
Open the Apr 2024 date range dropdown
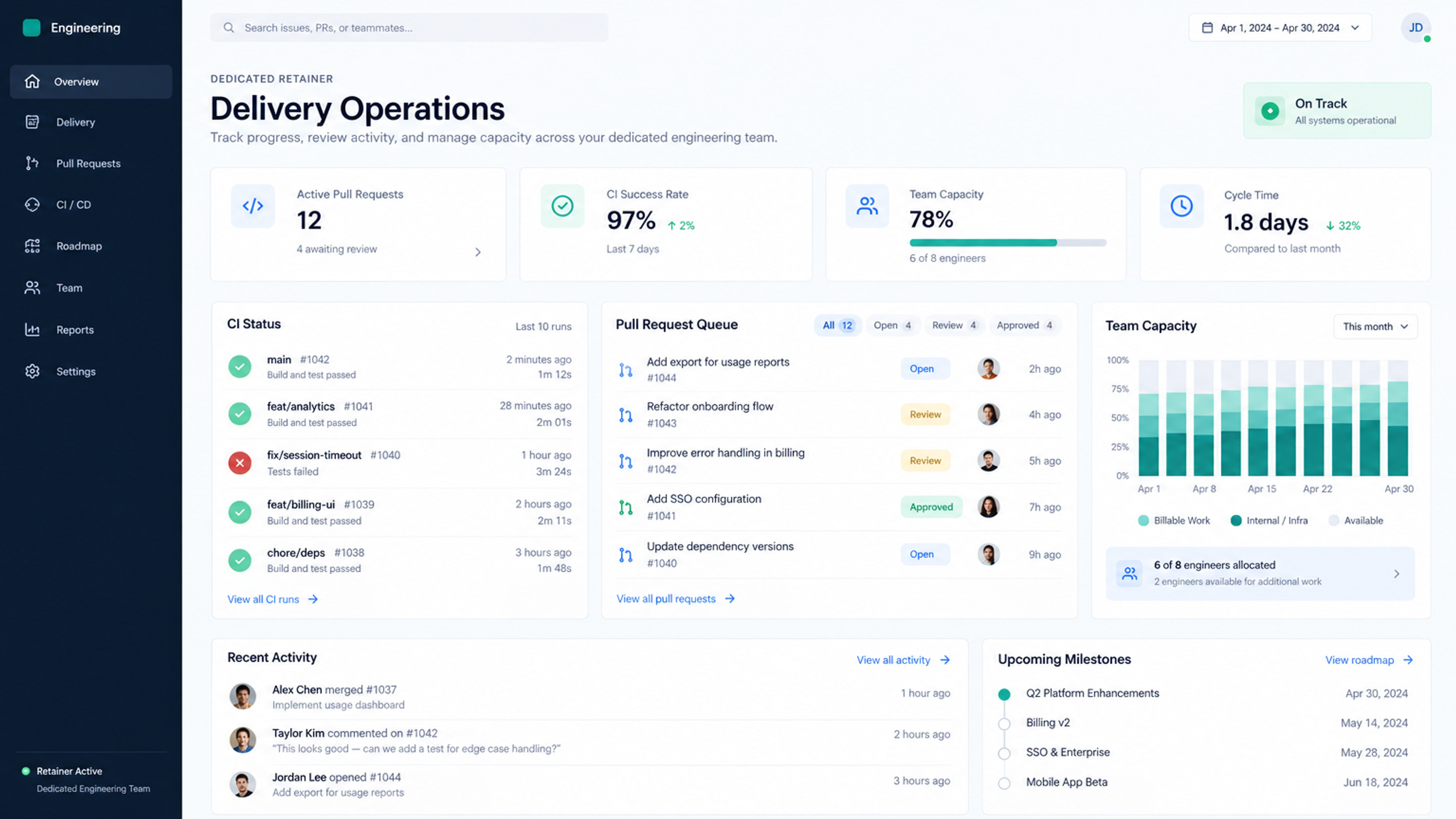1280,28
